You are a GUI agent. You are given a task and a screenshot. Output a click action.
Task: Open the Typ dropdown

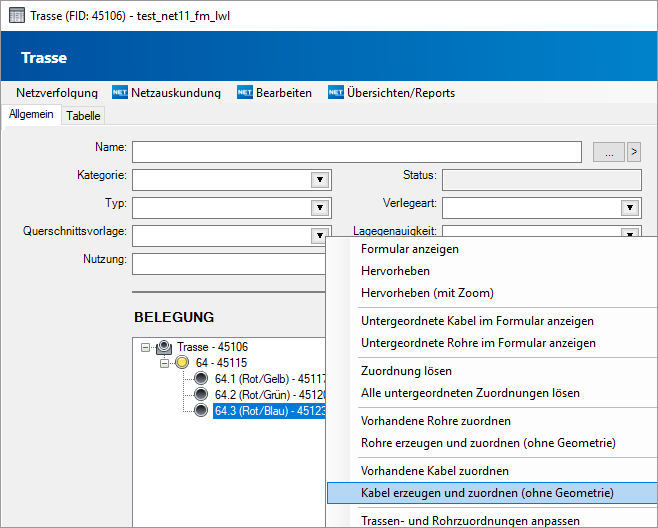click(320, 207)
